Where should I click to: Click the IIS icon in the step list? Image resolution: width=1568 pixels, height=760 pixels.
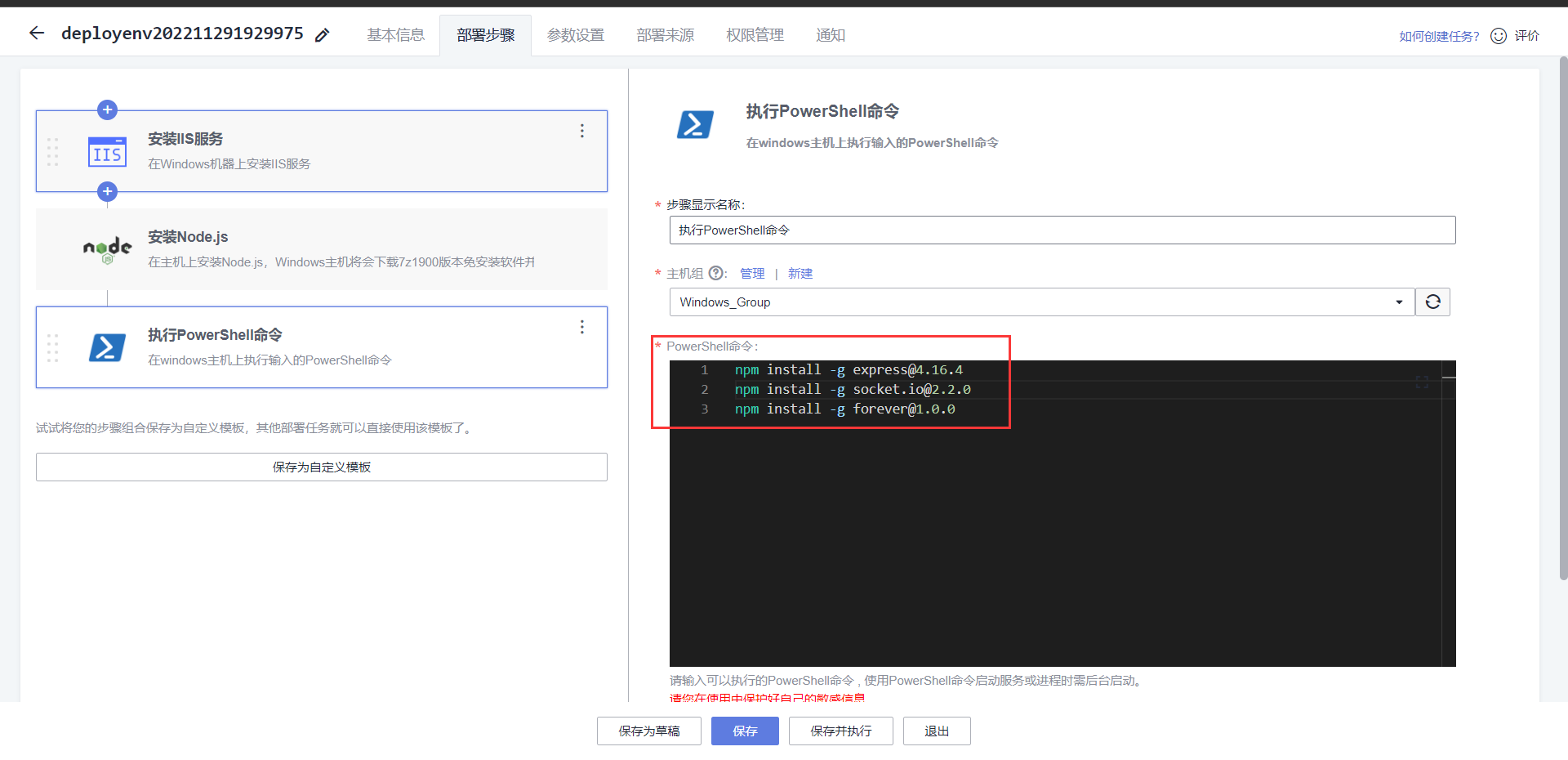(x=107, y=152)
